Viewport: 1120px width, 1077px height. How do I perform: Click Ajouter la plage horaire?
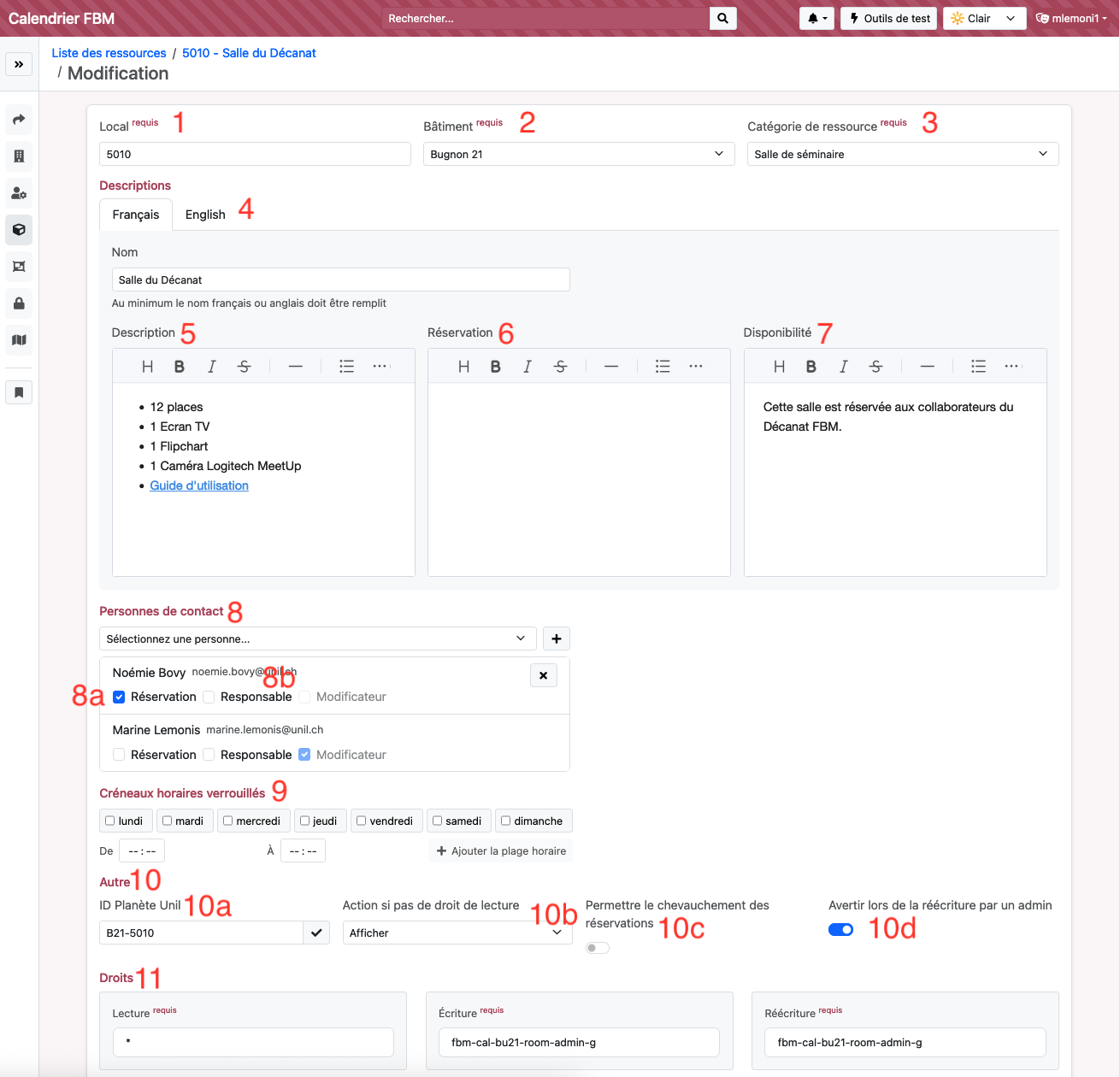click(501, 850)
